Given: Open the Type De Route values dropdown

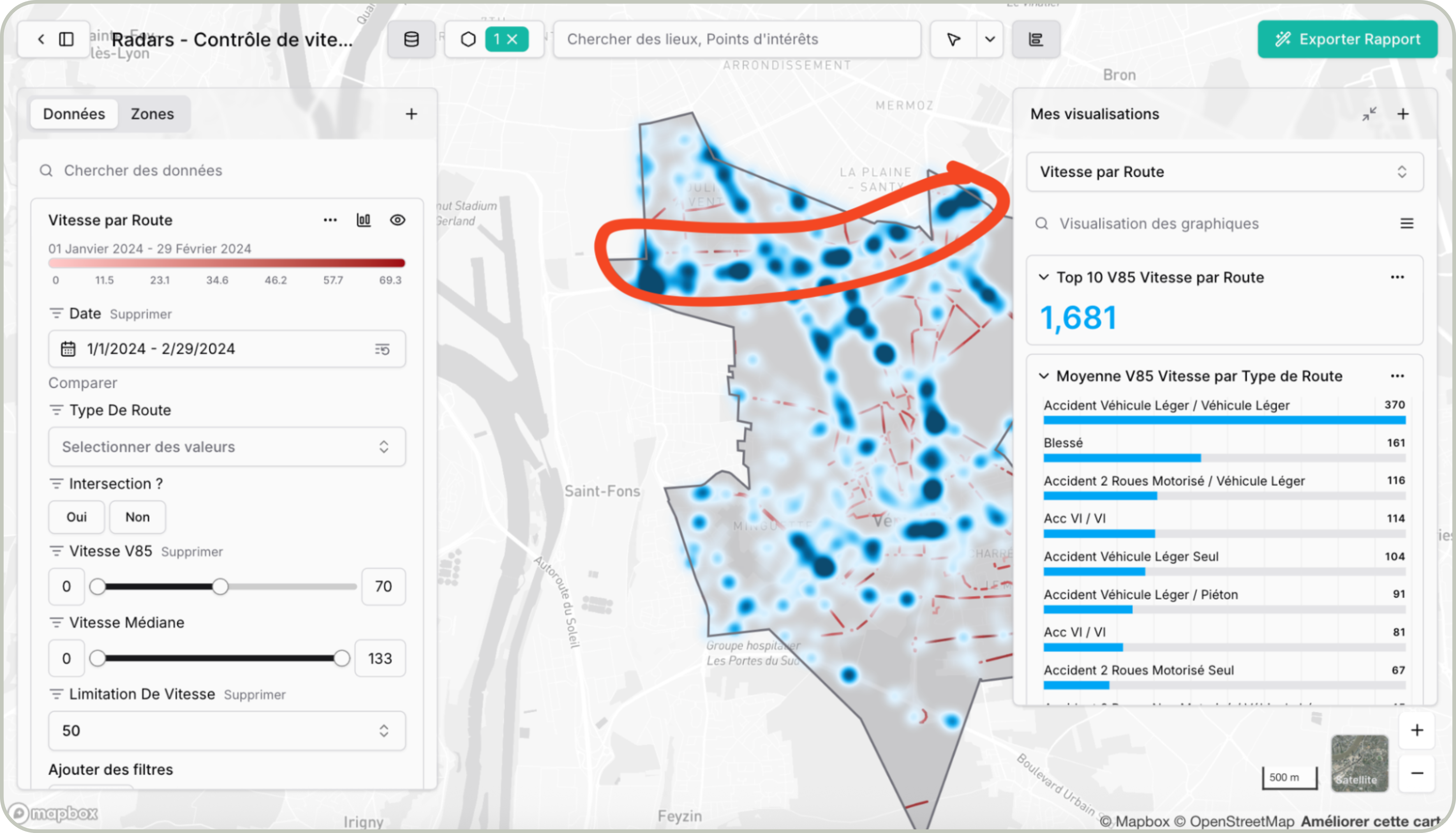Looking at the screenshot, I should 227,447.
